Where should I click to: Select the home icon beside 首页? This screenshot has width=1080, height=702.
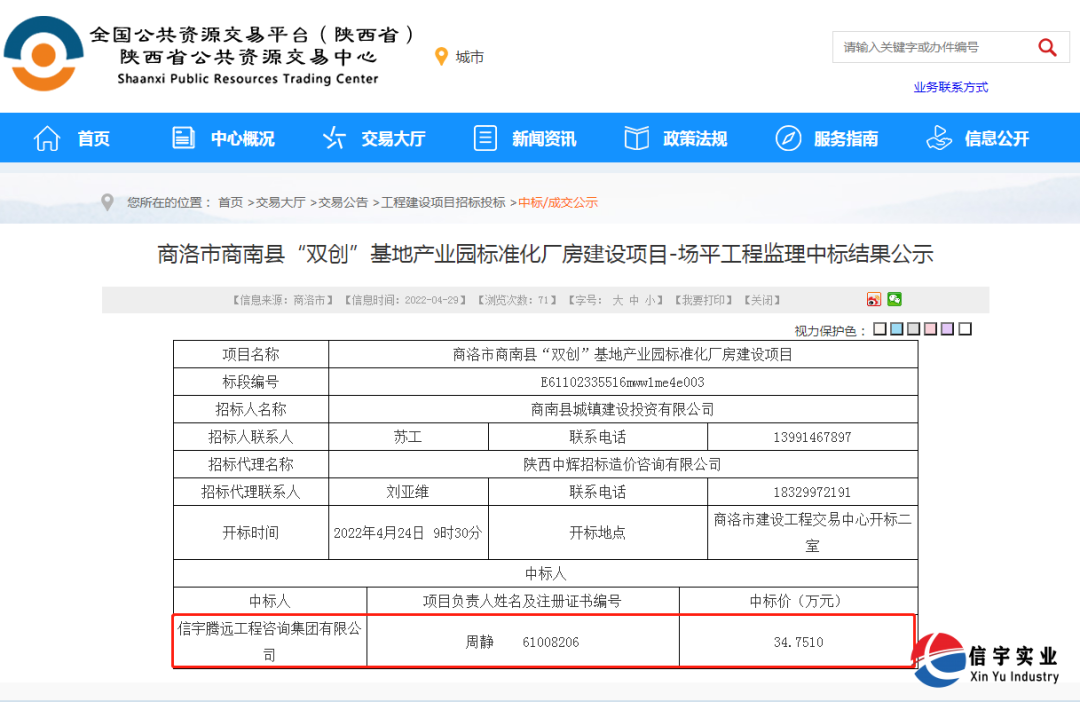point(47,138)
